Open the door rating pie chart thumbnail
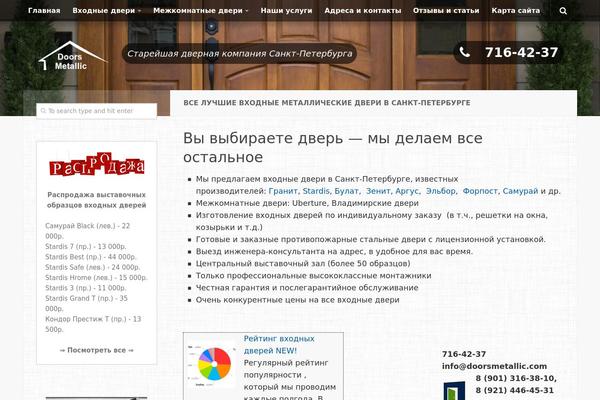 212,364
